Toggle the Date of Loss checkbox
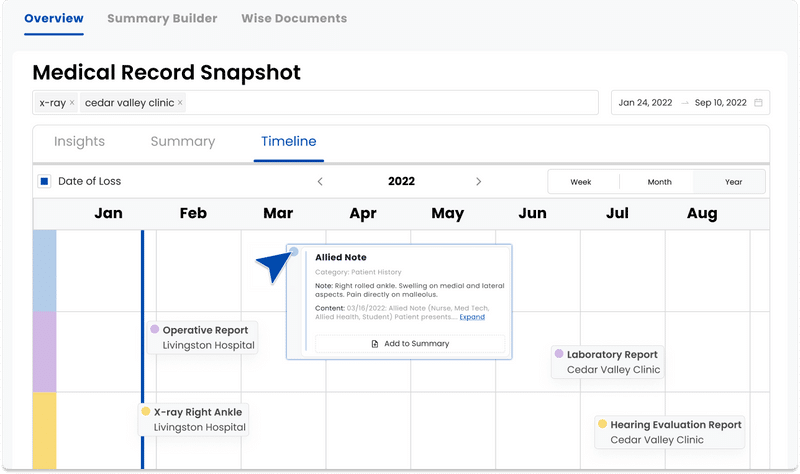This screenshot has height=474, width=800. [x=44, y=182]
